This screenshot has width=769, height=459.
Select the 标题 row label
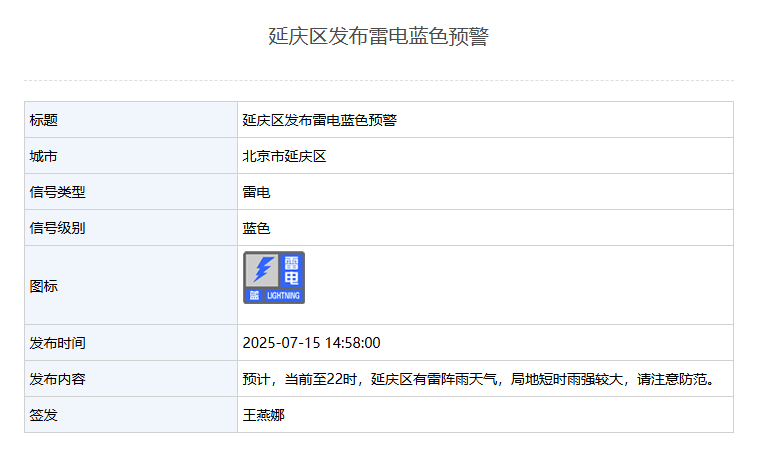pyautogui.click(x=44, y=120)
